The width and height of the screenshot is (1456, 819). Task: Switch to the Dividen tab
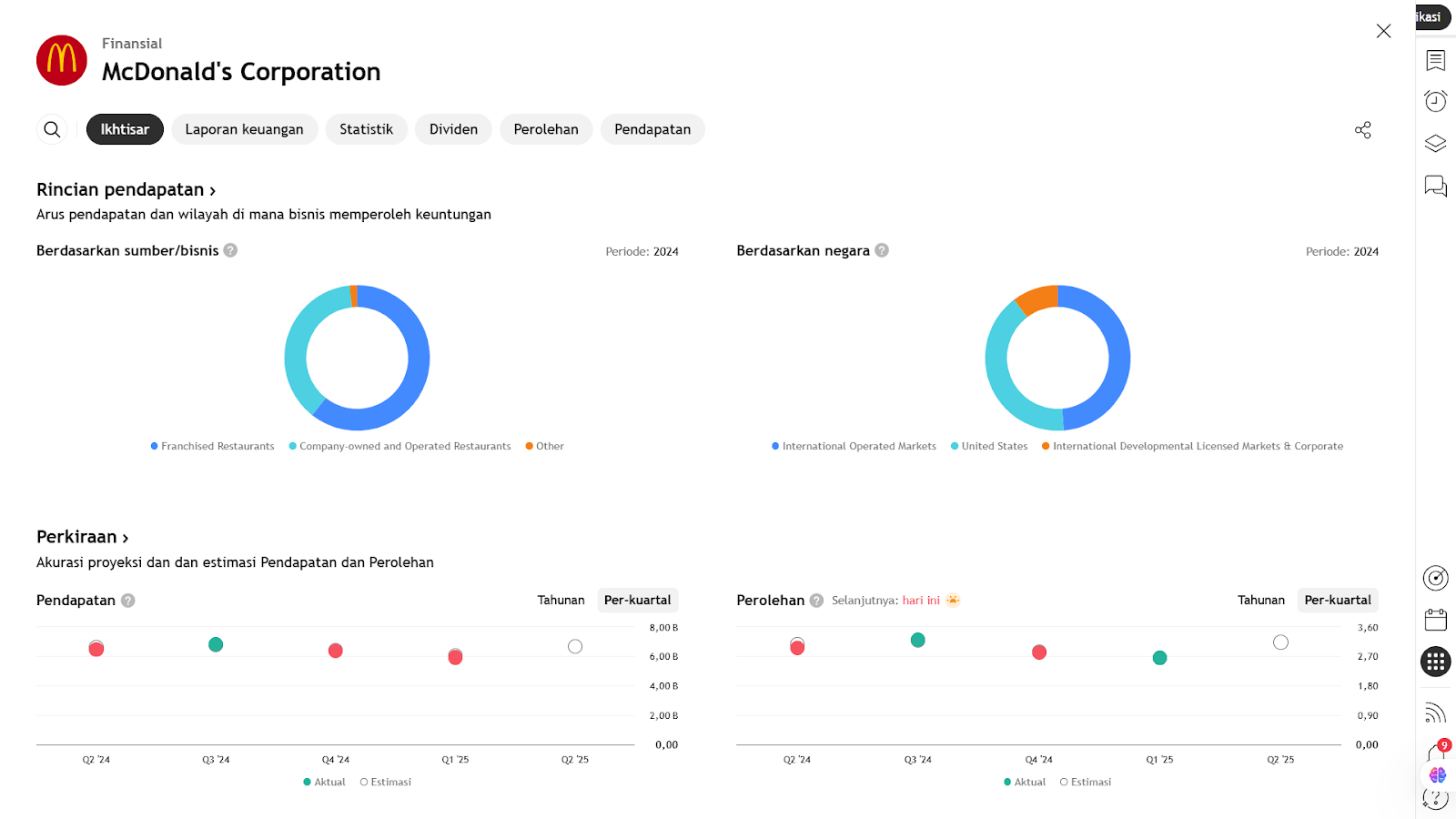point(453,129)
